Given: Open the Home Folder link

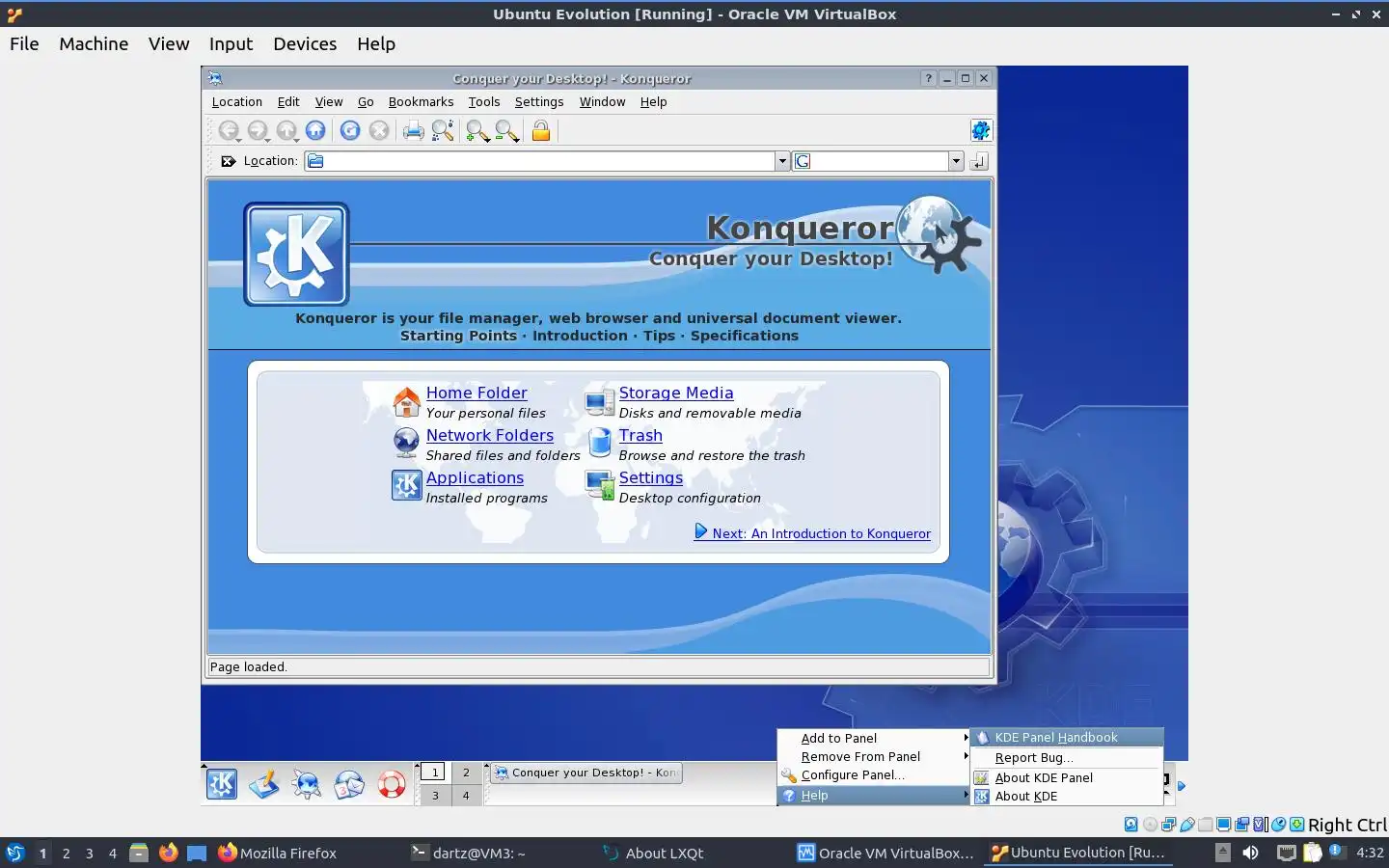Looking at the screenshot, I should tap(477, 393).
